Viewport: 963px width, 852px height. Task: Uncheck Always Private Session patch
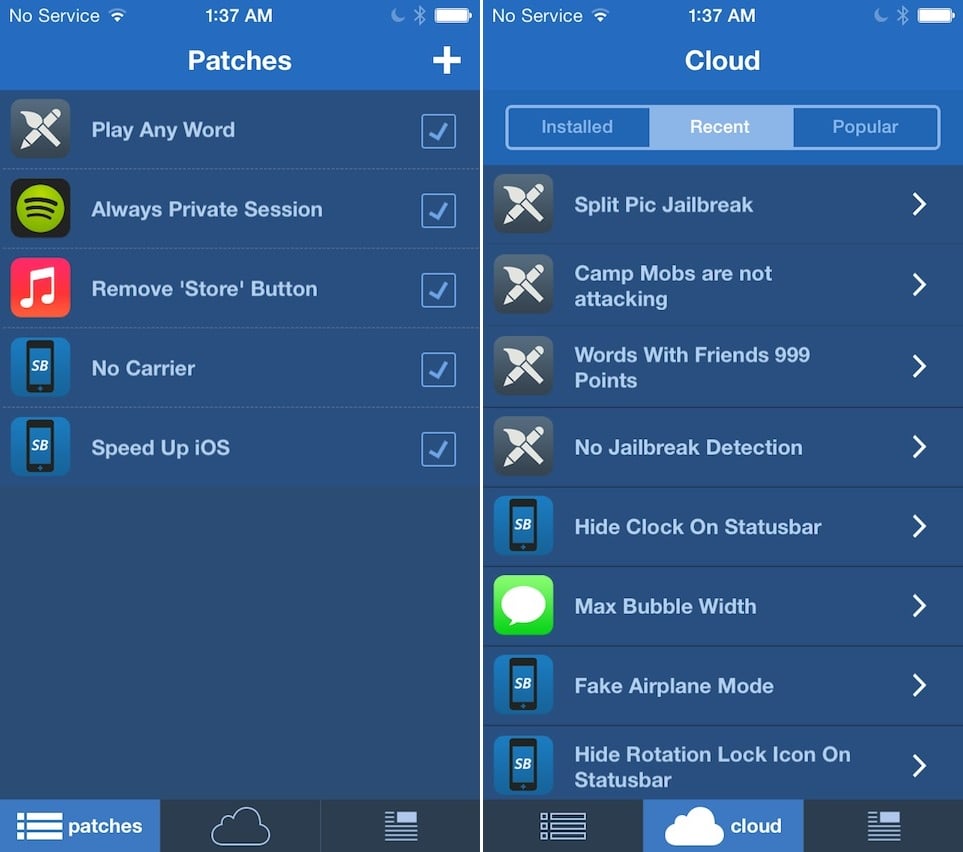click(x=439, y=210)
